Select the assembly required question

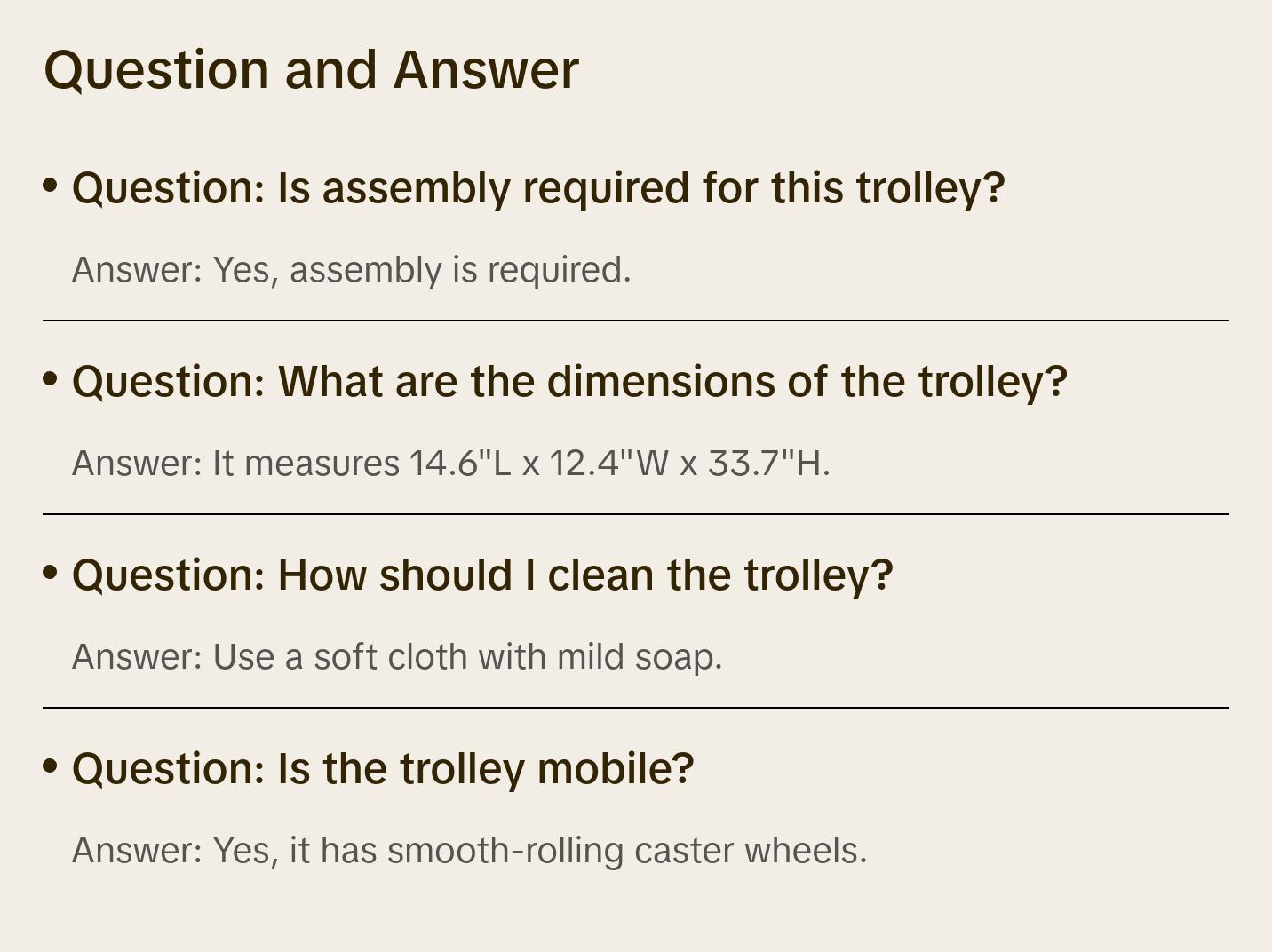pos(538,188)
